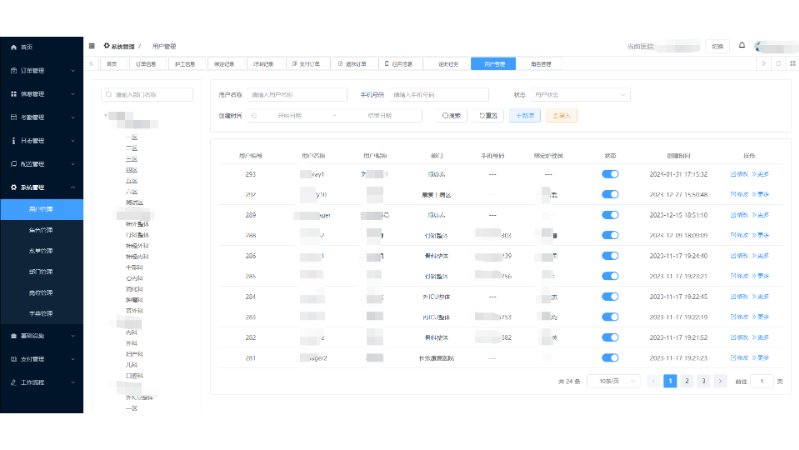799x450 pixels.
Task: Open the grid icon at the tab bar end
Action: 793,64
